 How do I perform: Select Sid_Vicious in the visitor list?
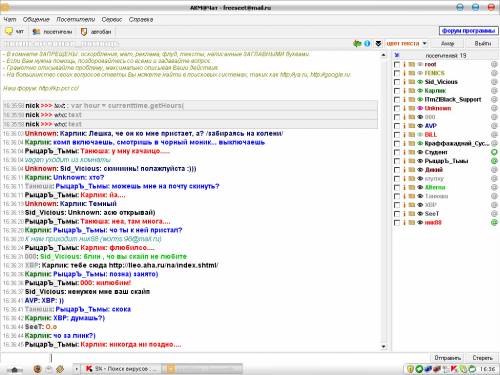click(x=441, y=82)
